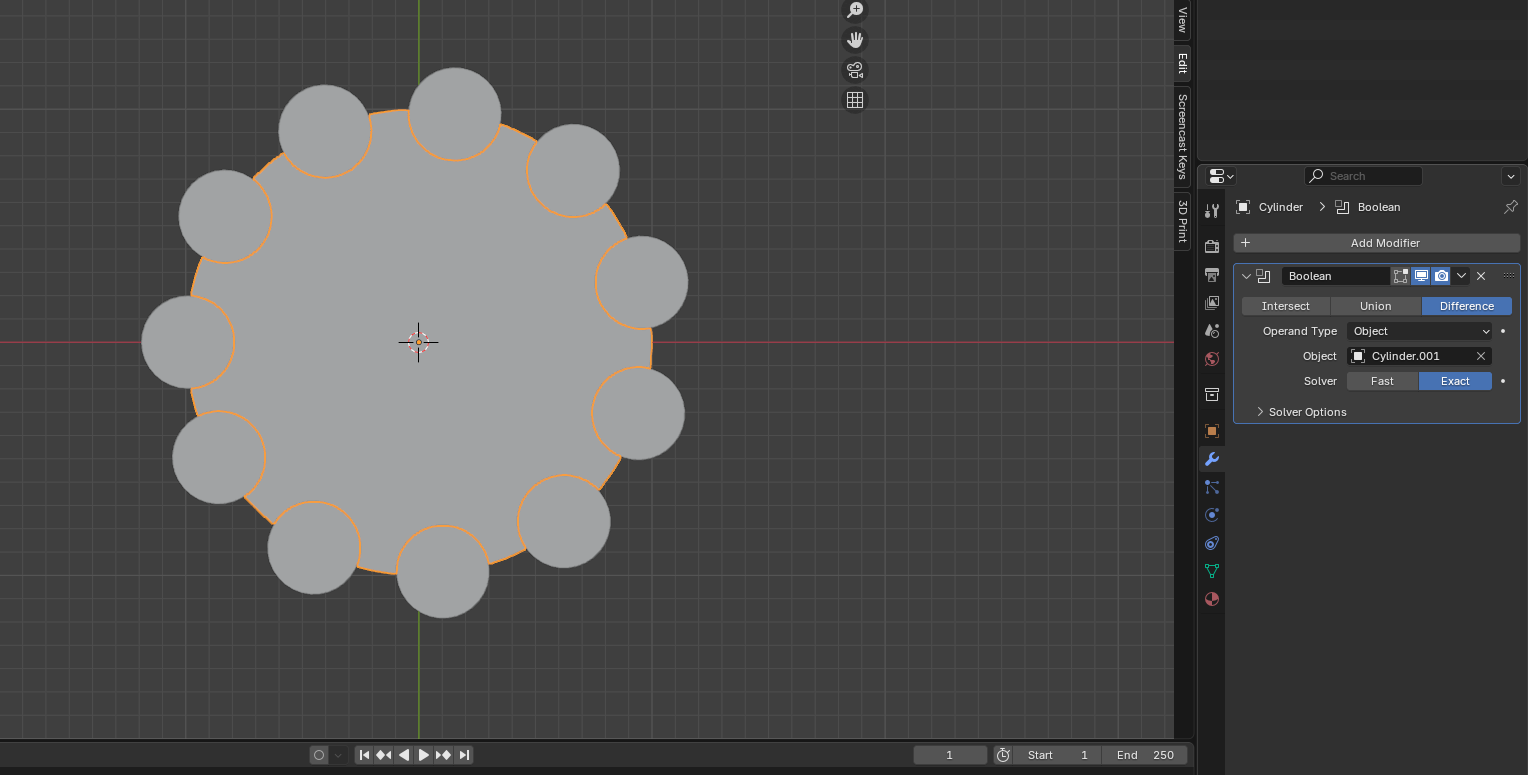Toggle Boolean modifier edit mode display
The width and height of the screenshot is (1528, 775).
1401,276
